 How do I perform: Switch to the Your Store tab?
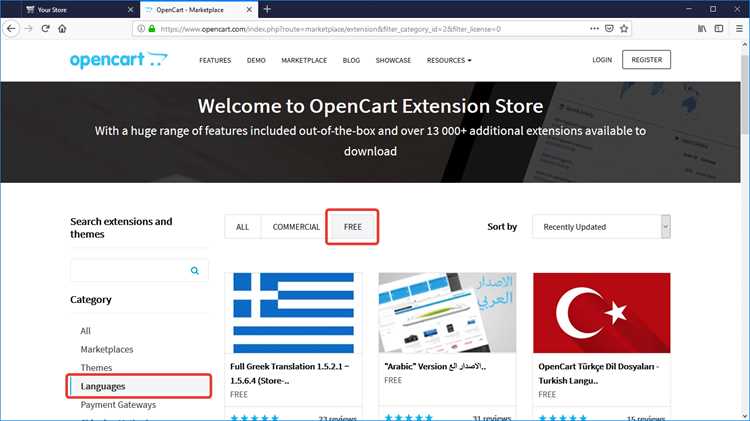coord(79,10)
